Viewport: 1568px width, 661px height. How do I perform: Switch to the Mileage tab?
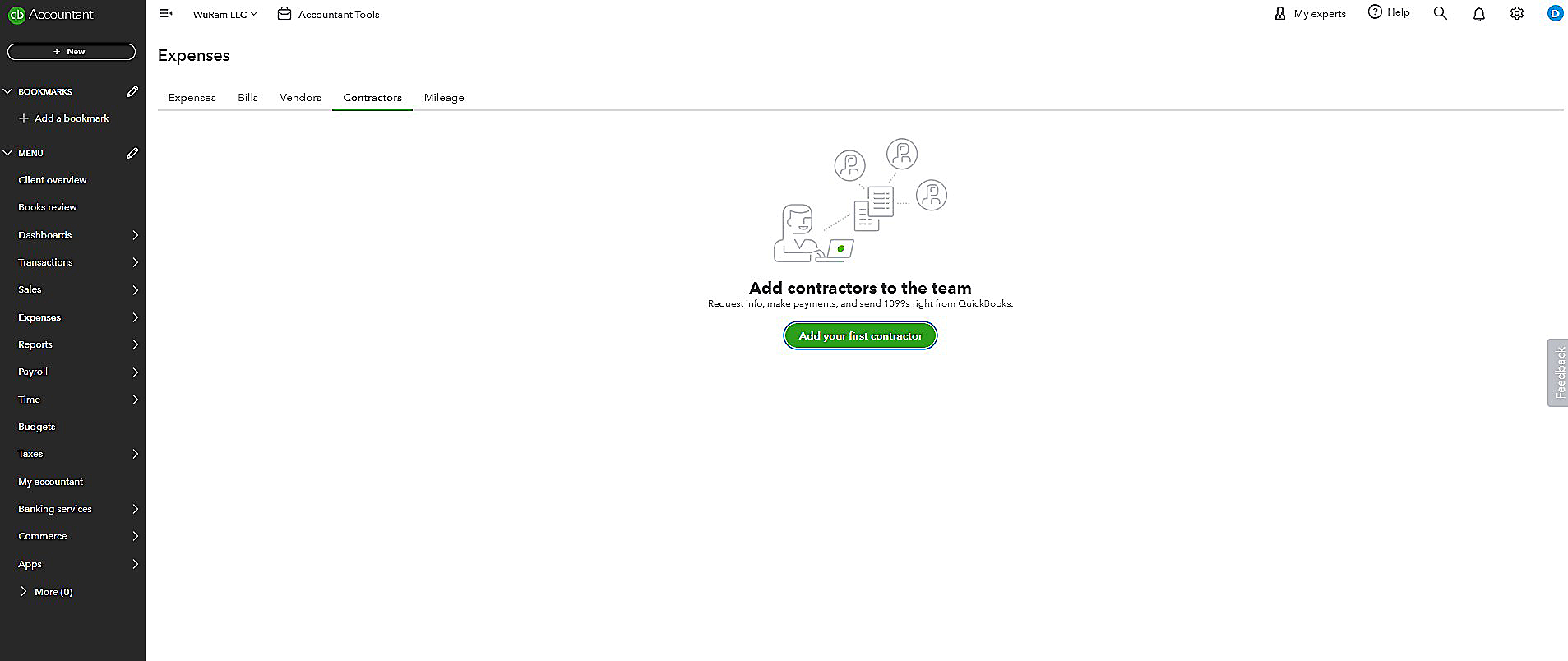(444, 98)
